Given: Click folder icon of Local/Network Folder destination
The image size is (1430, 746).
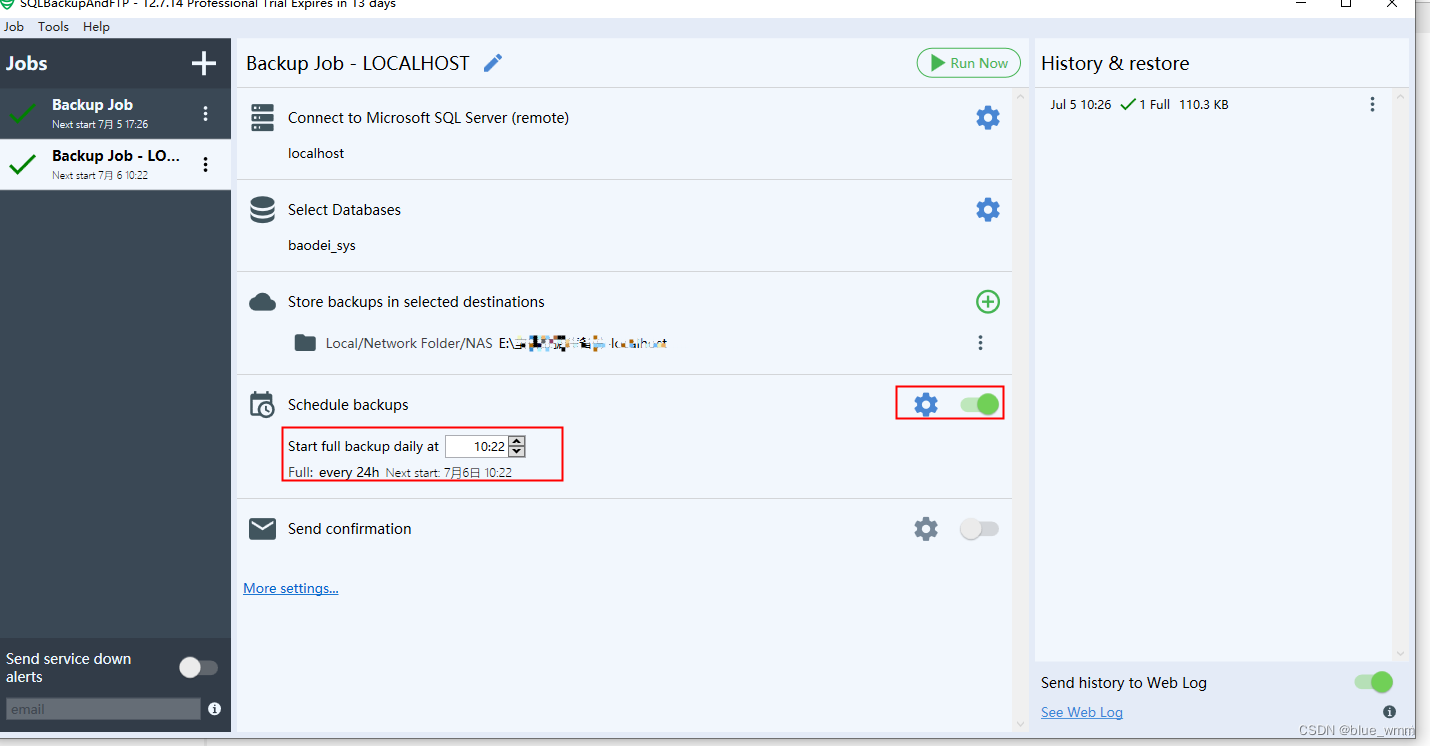Looking at the screenshot, I should point(305,343).
